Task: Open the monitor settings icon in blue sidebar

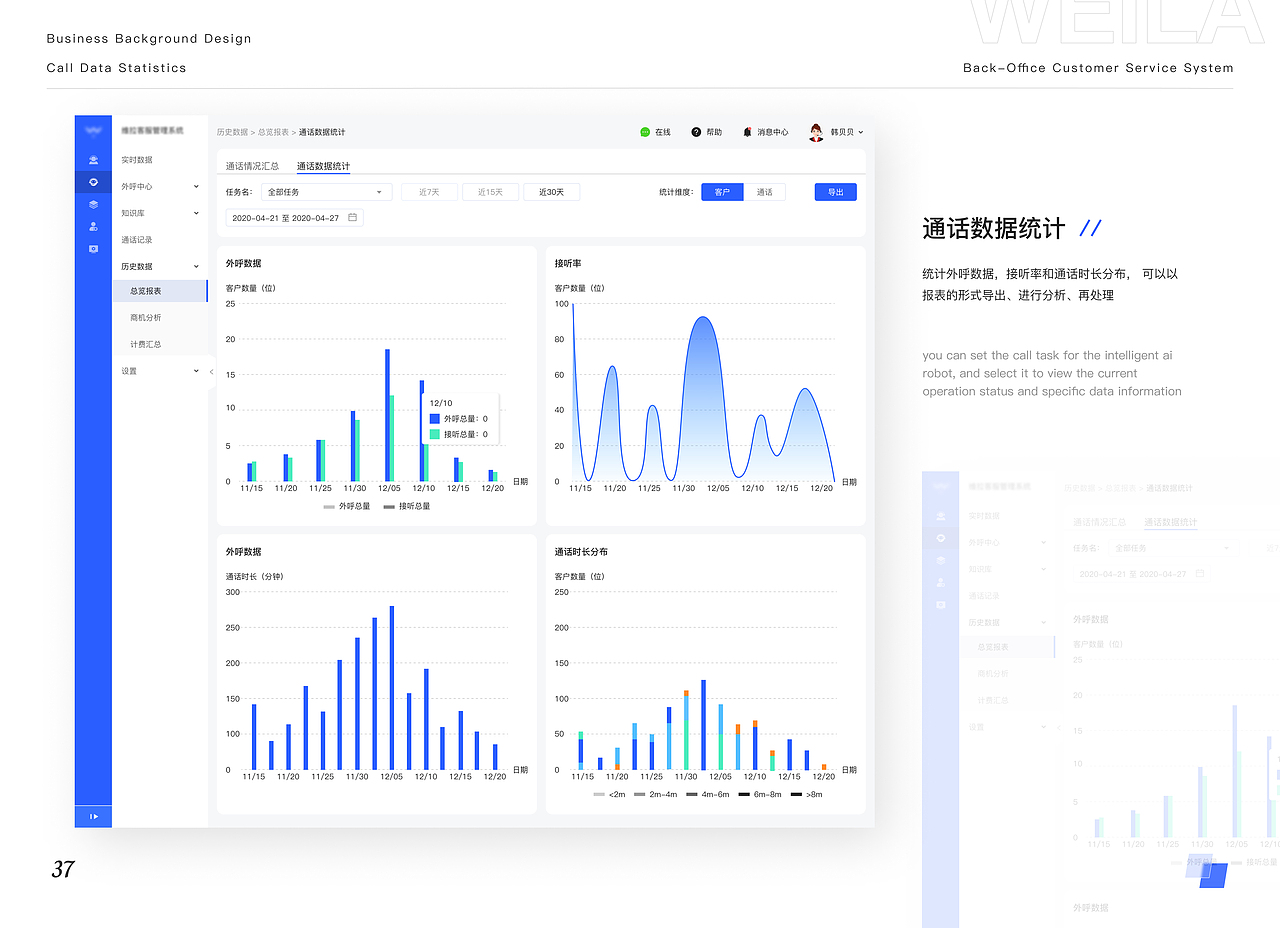Action: tap(93, 248)
